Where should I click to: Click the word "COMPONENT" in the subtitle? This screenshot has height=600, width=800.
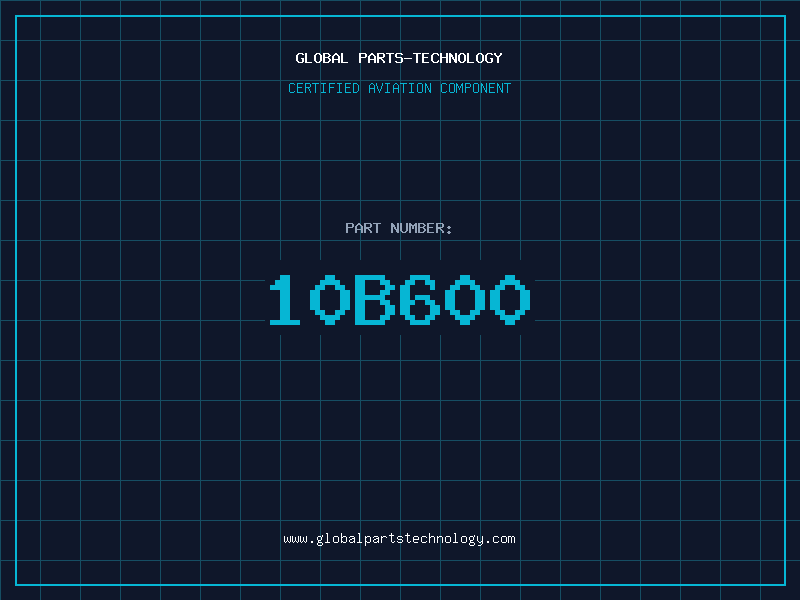tap(476, 88)
